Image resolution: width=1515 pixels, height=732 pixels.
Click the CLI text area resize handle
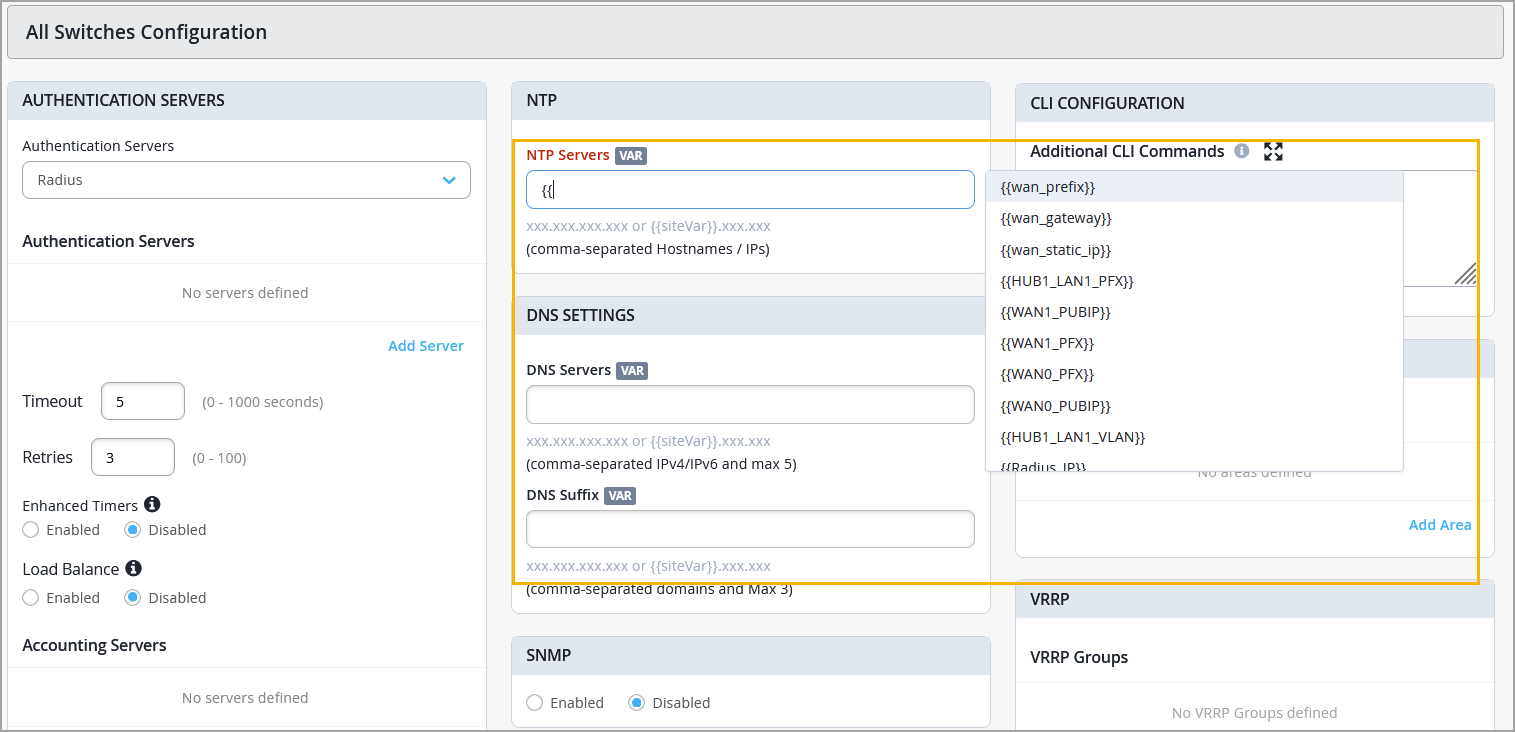(1465, 274)
